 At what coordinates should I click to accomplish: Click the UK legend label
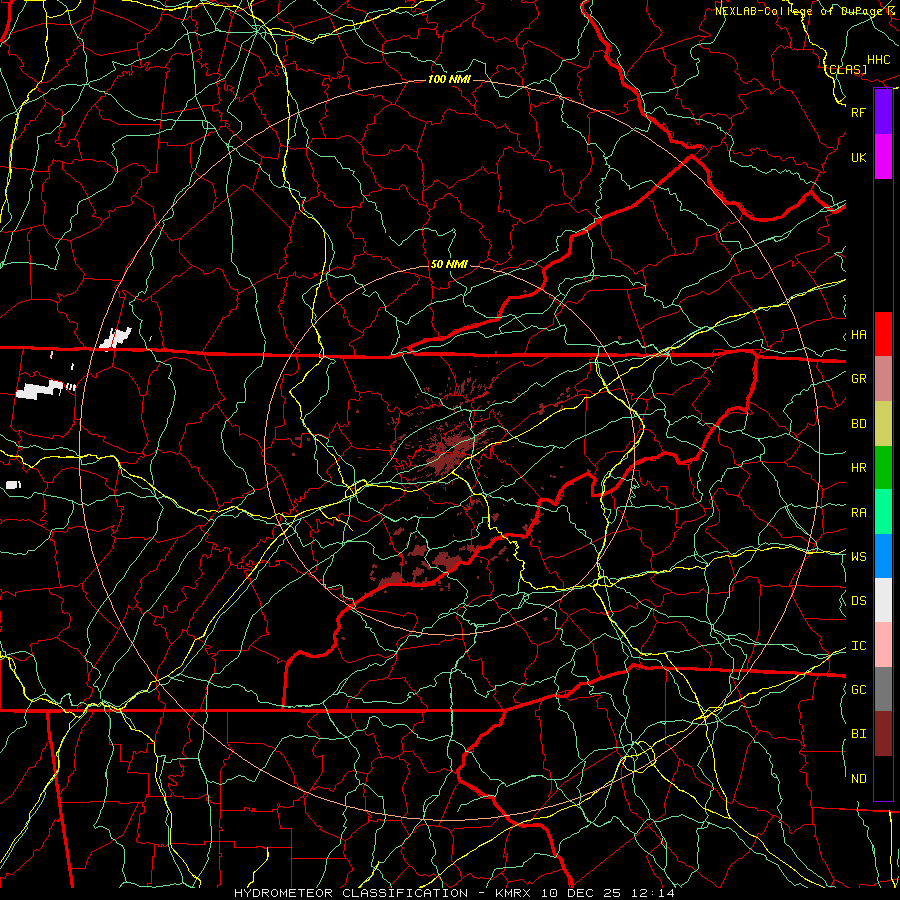(858, 157)
